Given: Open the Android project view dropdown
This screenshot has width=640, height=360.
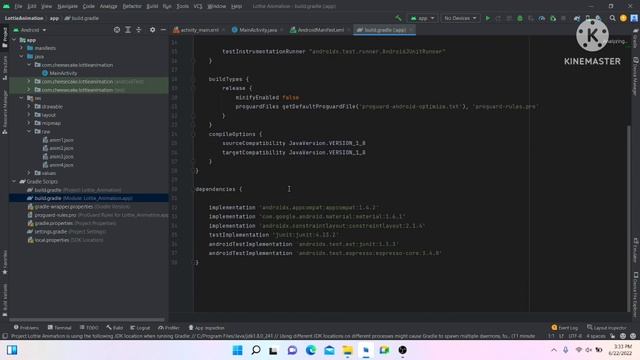Looking at the screenshot, I should coord(30,30).
